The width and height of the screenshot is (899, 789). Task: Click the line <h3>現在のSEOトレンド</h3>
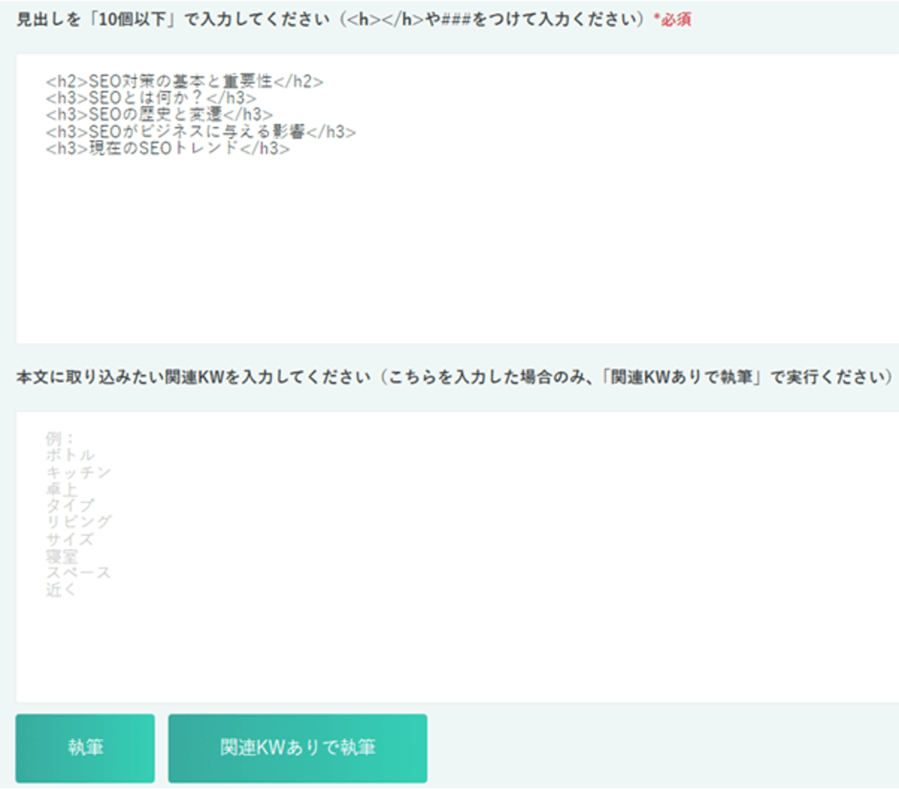click(x=167, y=149)
